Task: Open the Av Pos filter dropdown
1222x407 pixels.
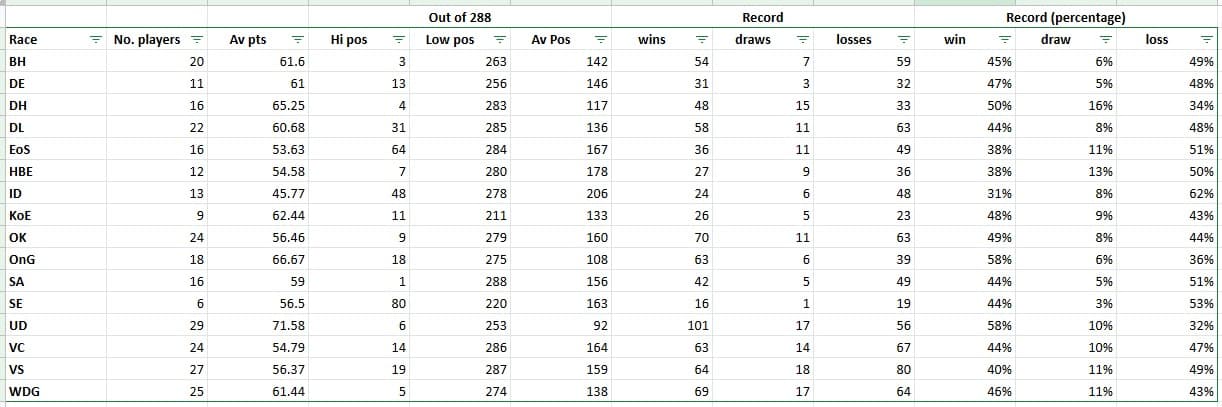Action: (601, 40)
